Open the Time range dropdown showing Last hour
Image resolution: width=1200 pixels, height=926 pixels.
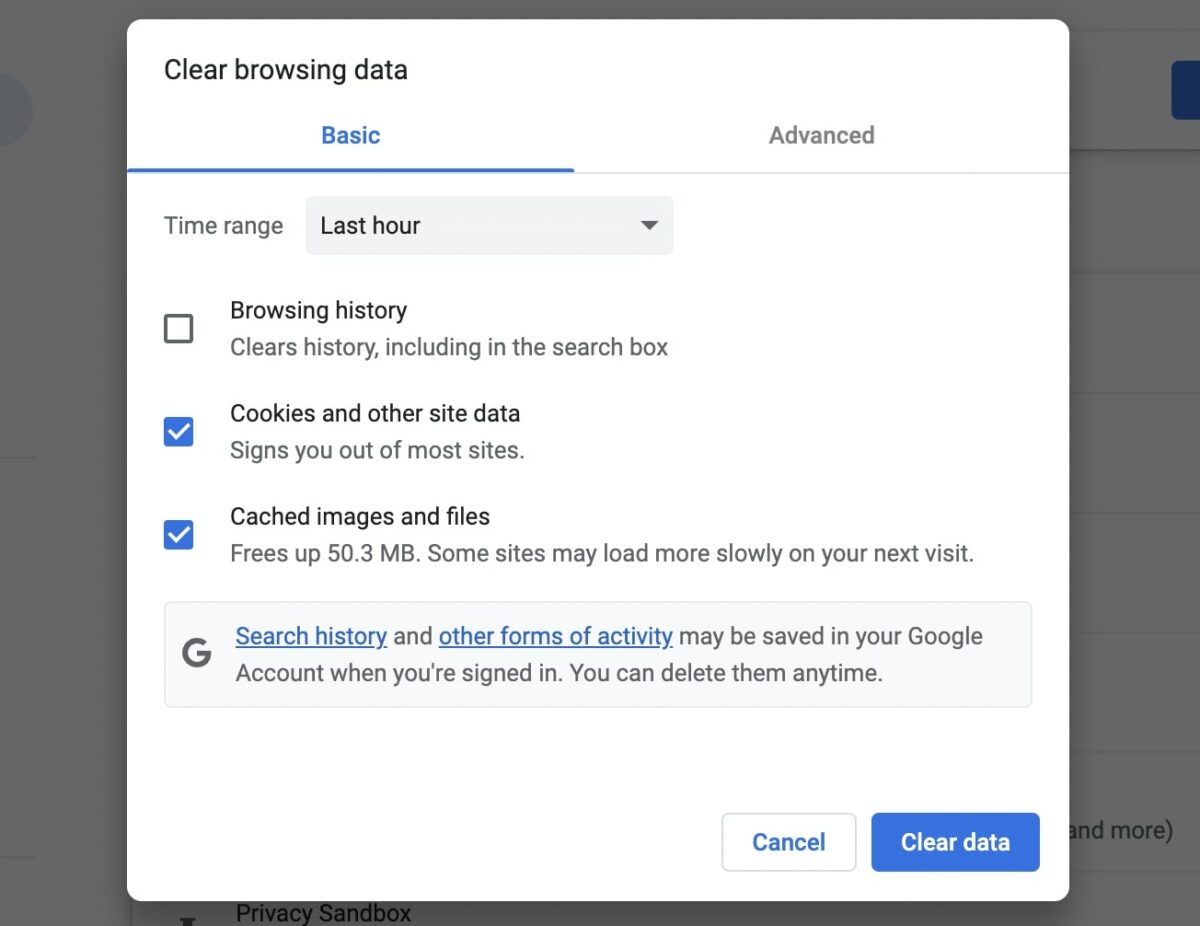[x=488, y=226]
